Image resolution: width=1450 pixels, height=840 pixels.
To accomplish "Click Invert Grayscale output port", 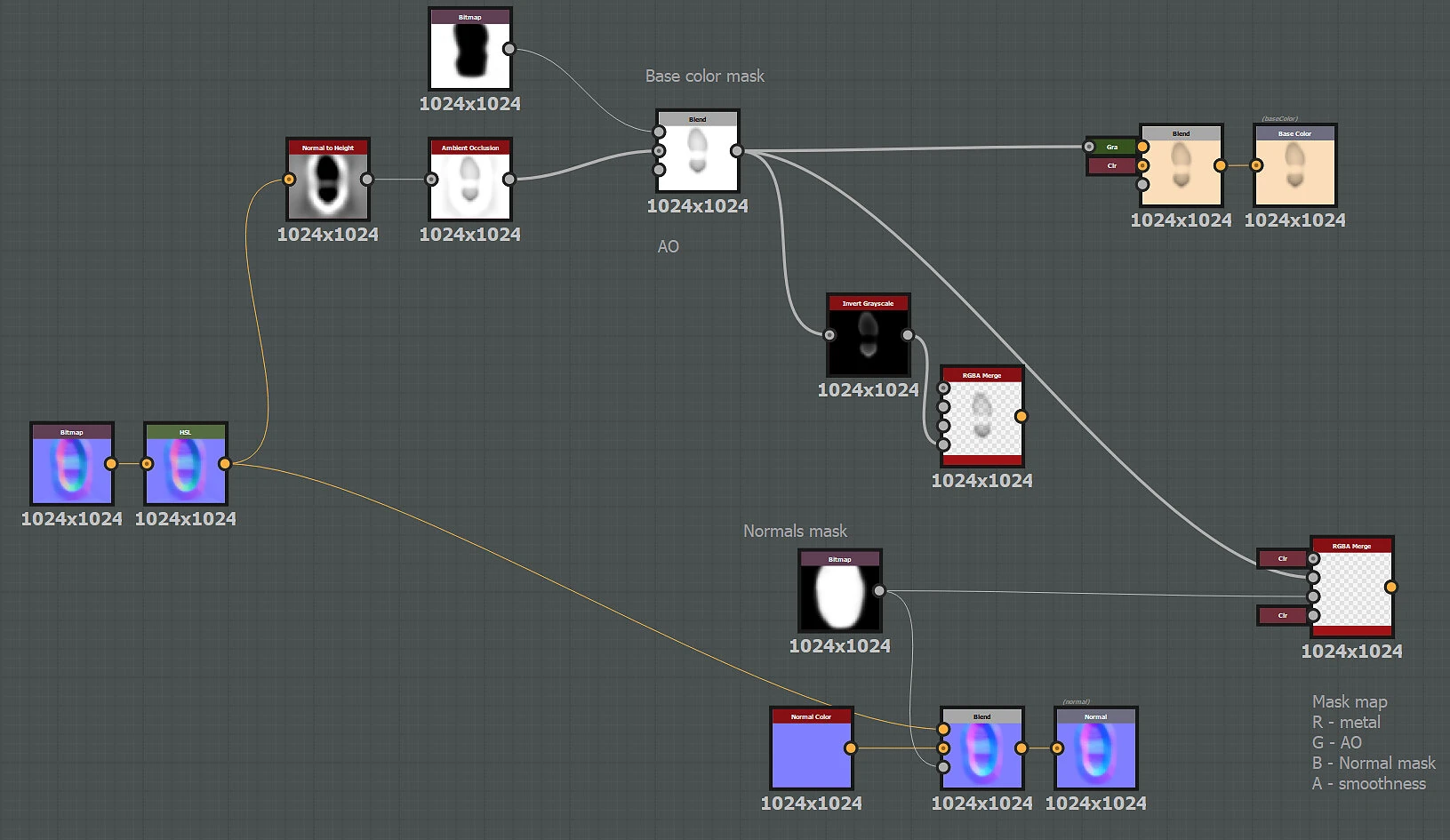I will [x=908, y=335].
